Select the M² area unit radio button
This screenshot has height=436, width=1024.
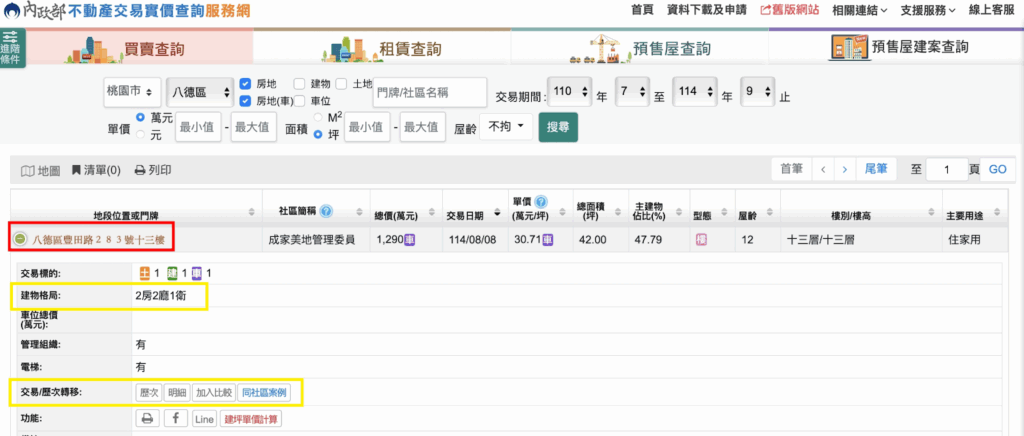pyautogui.click(x=319, y=118)
